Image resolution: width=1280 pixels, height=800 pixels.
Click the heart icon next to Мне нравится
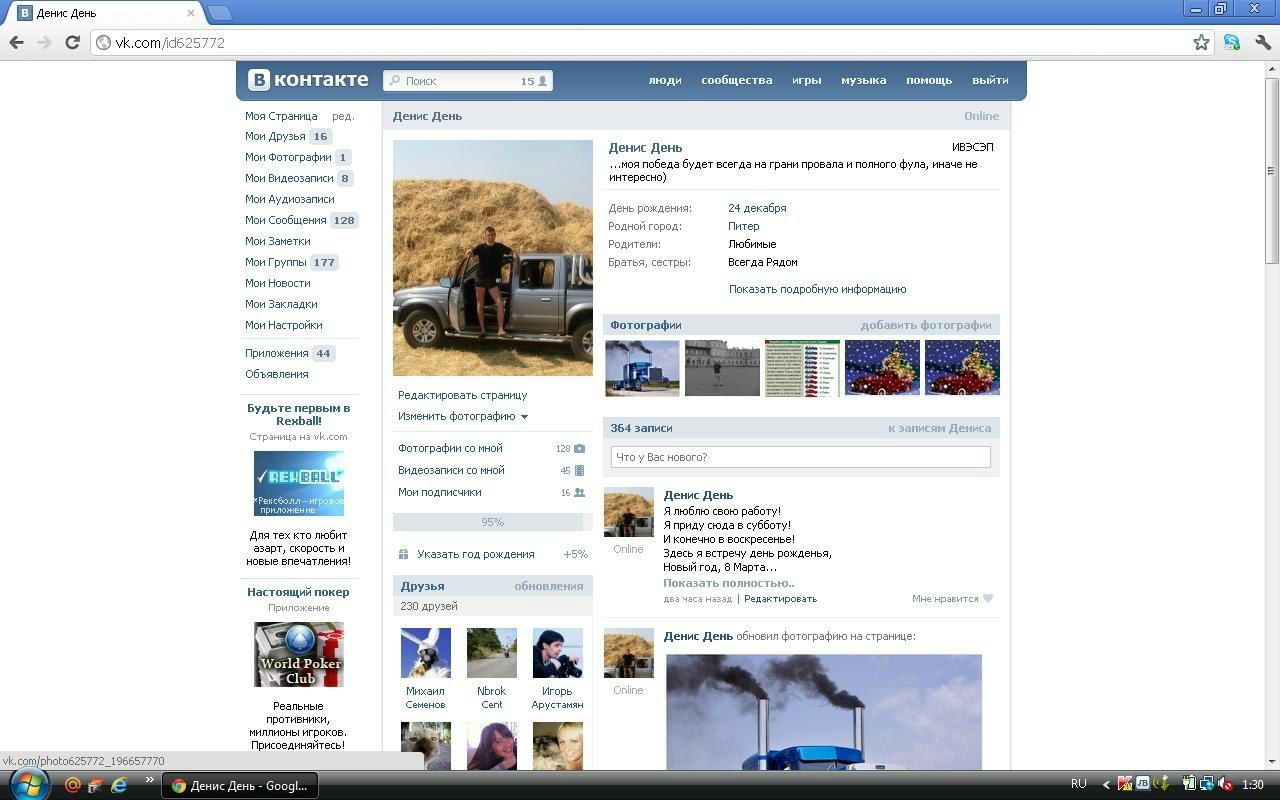point(988,599)
